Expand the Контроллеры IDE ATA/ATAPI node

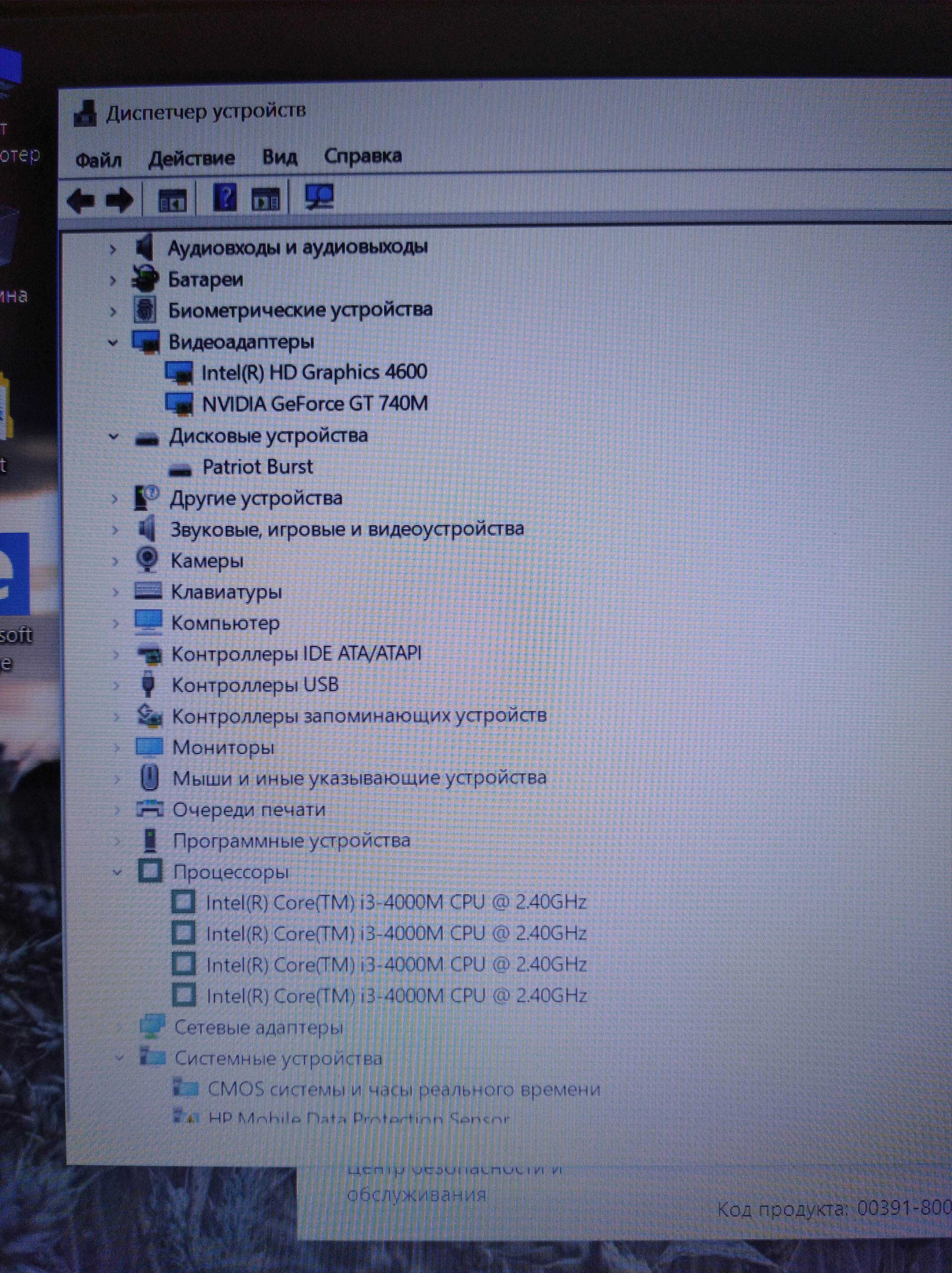point(116,654)
